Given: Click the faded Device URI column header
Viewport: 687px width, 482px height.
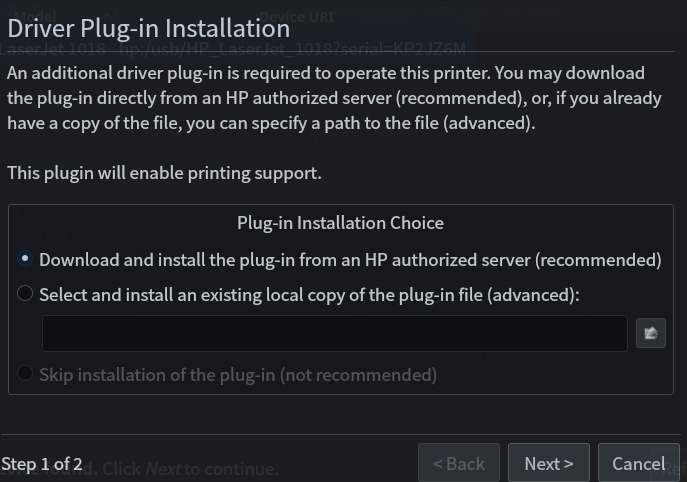Looking at the screenshot, I should pos(297,17).
